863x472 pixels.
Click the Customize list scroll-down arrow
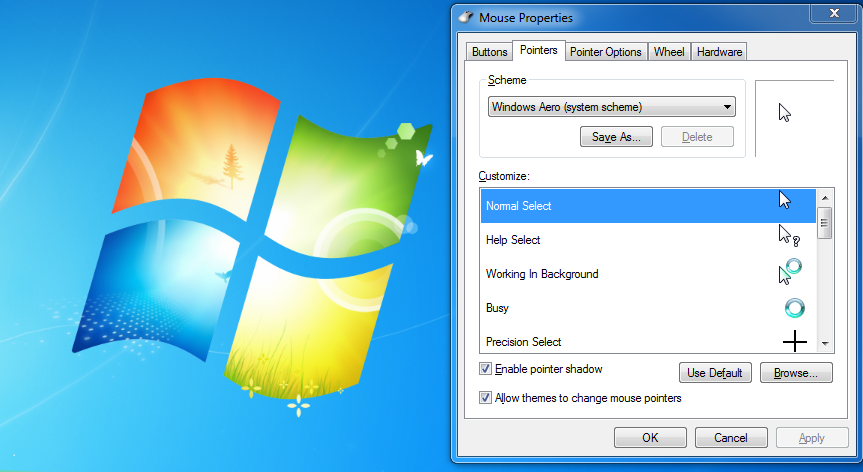point(824,344)
